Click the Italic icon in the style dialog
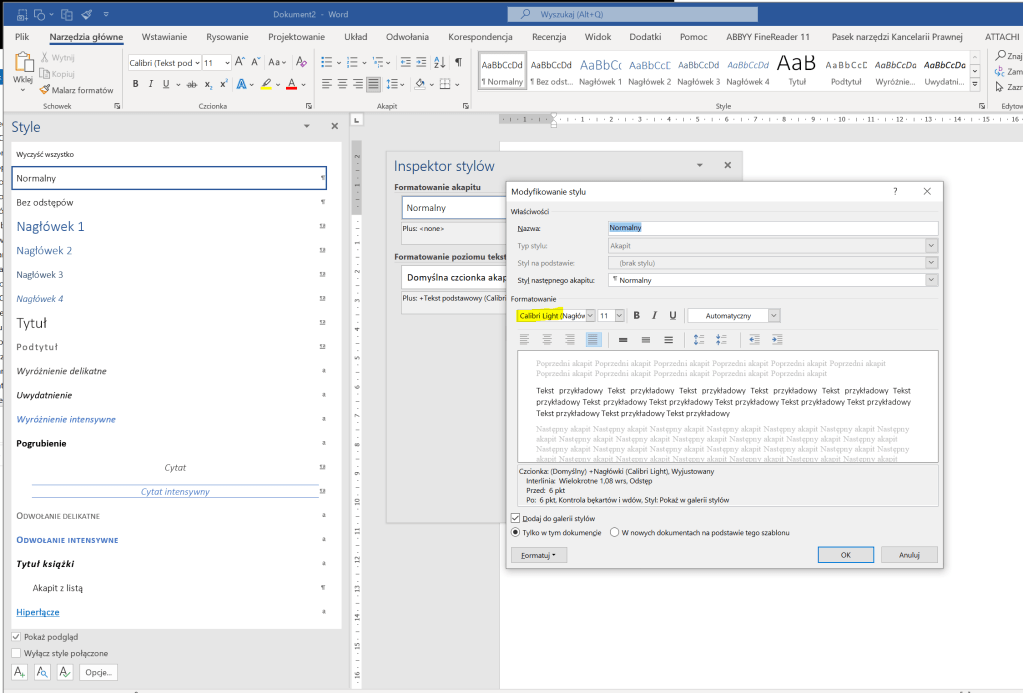 click(x=655, y=315)
